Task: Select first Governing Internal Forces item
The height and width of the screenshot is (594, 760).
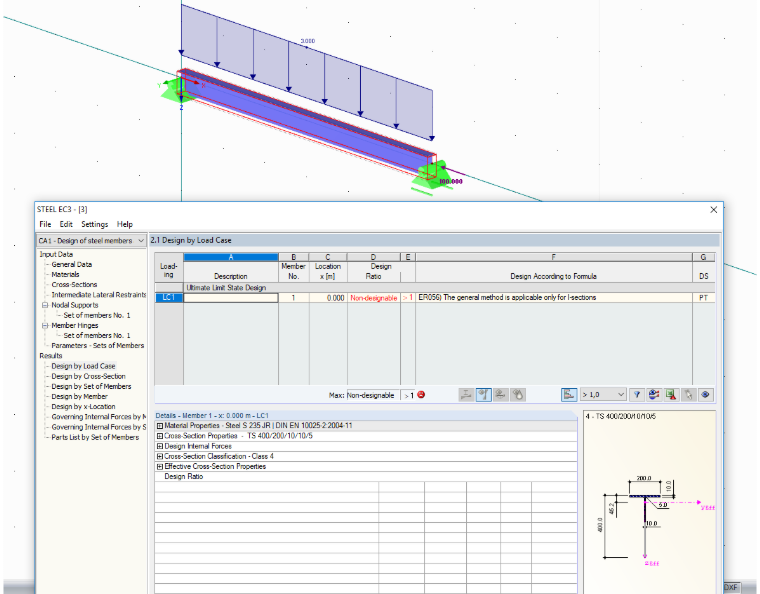Action: pos(98,417)
